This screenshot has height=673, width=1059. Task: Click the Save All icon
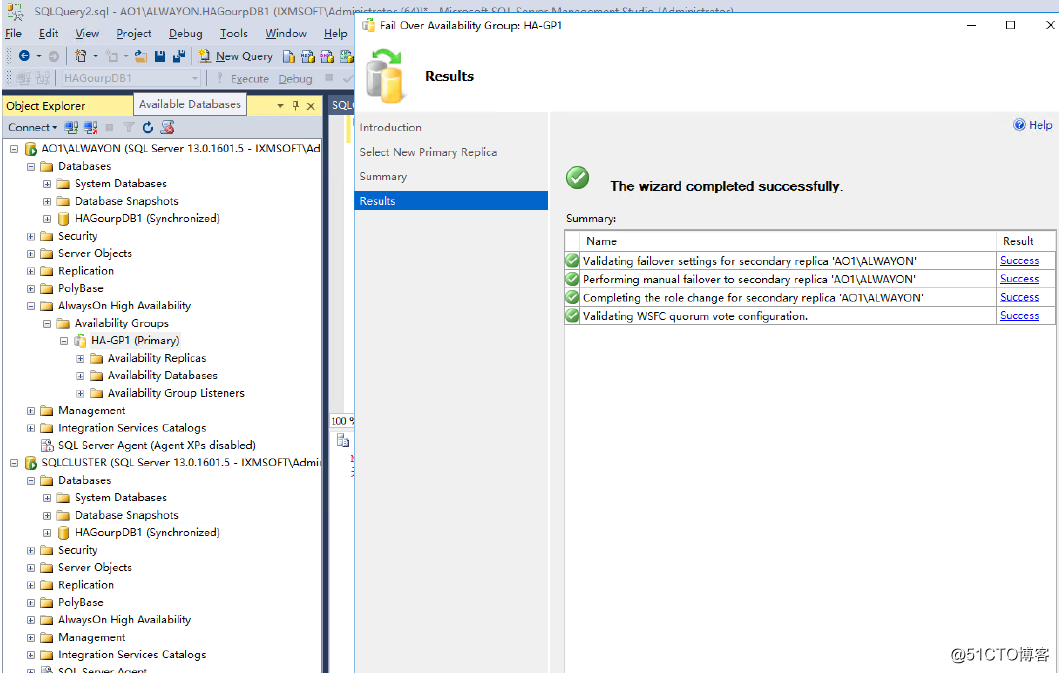179,56
